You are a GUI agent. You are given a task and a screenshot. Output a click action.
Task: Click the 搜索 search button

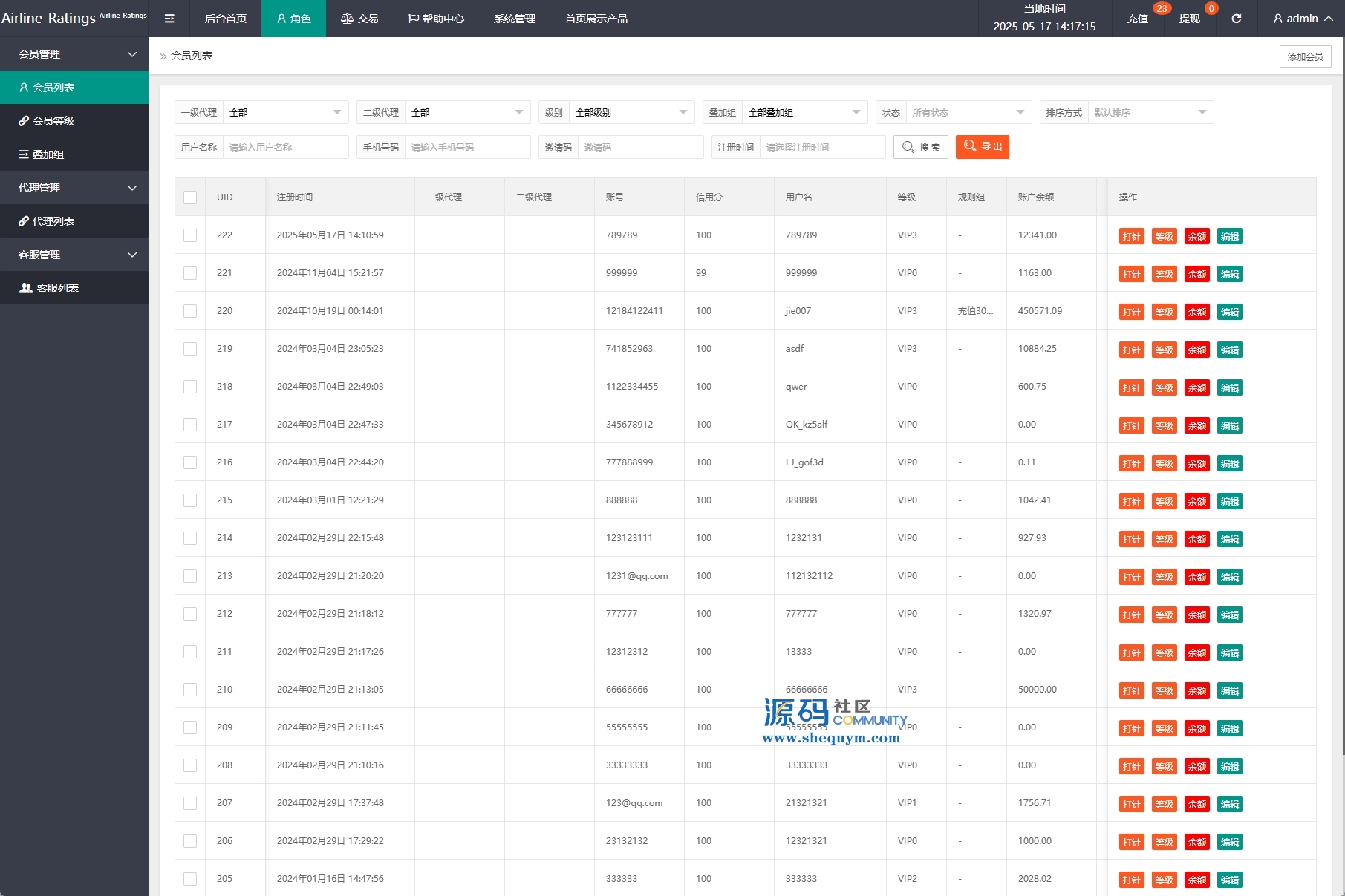click(921, 147)
